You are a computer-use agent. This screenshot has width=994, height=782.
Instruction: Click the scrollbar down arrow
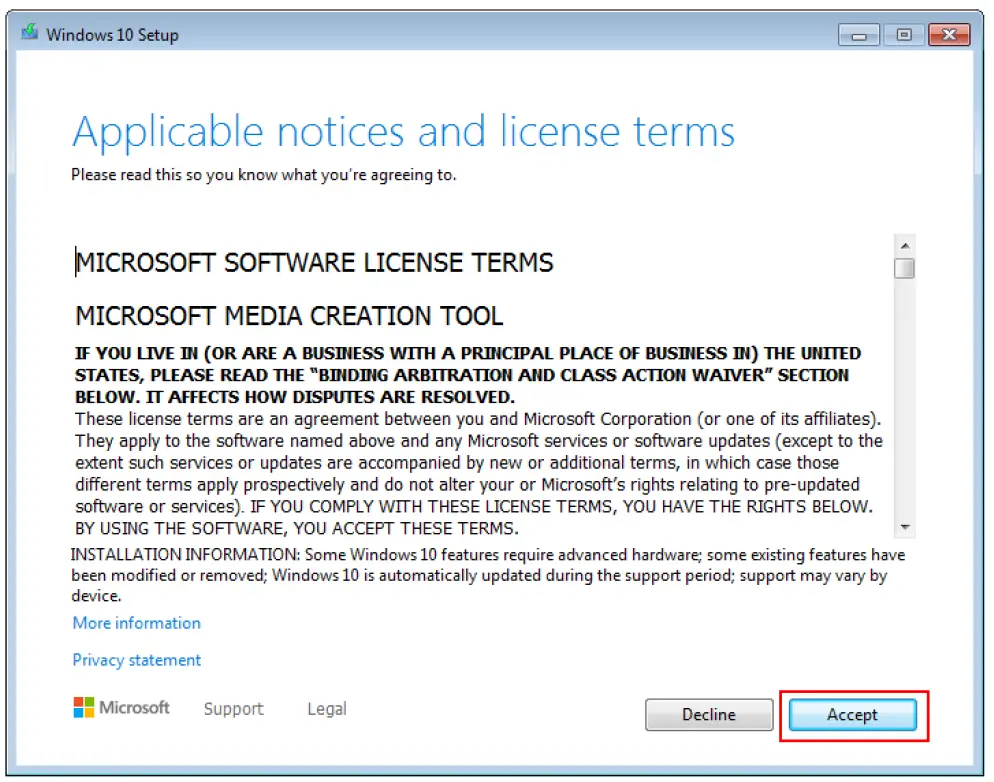[x=904, y=527]
